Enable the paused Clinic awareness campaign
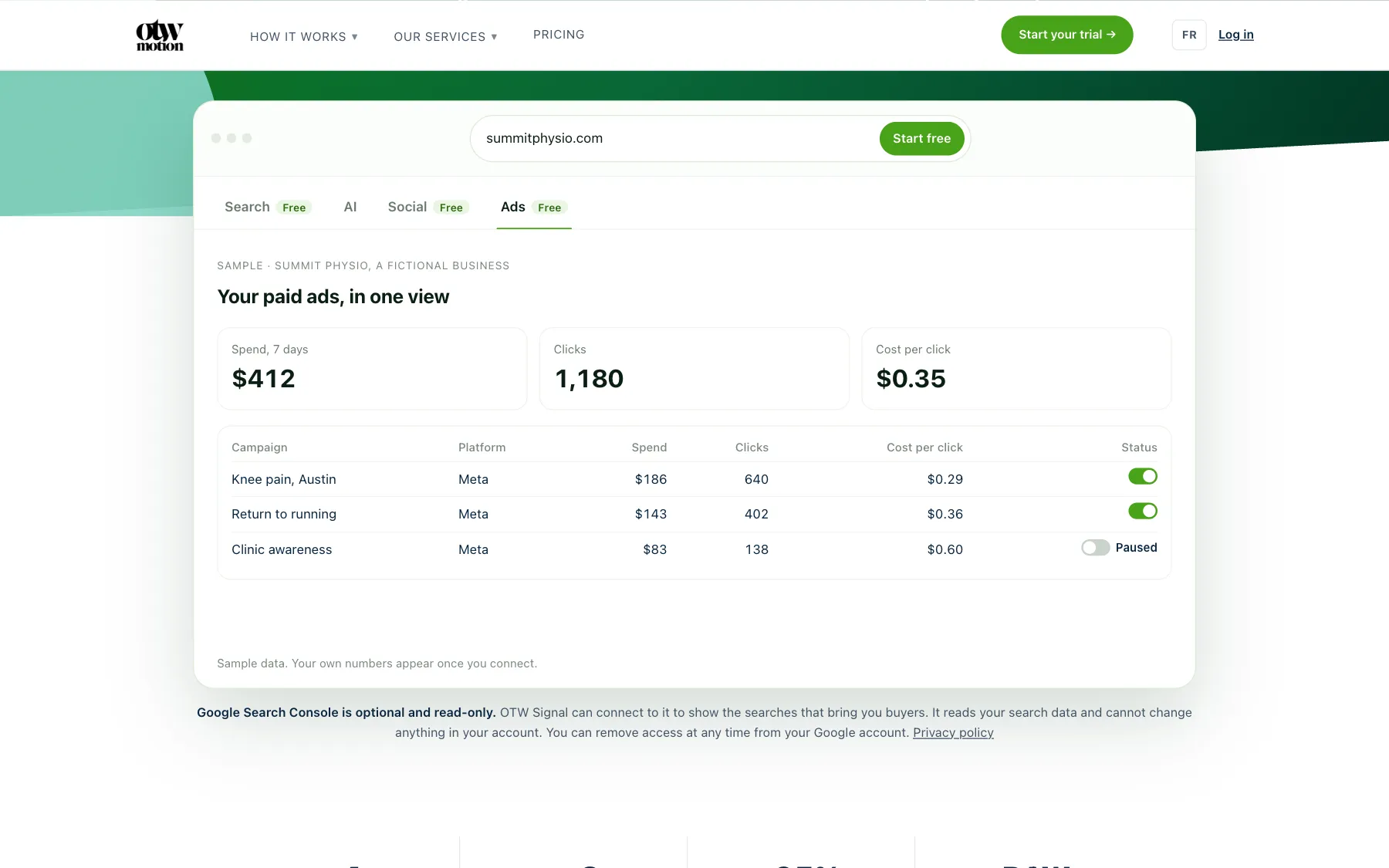Screen dimensions: 1389x868 [x=1095, y=548]
